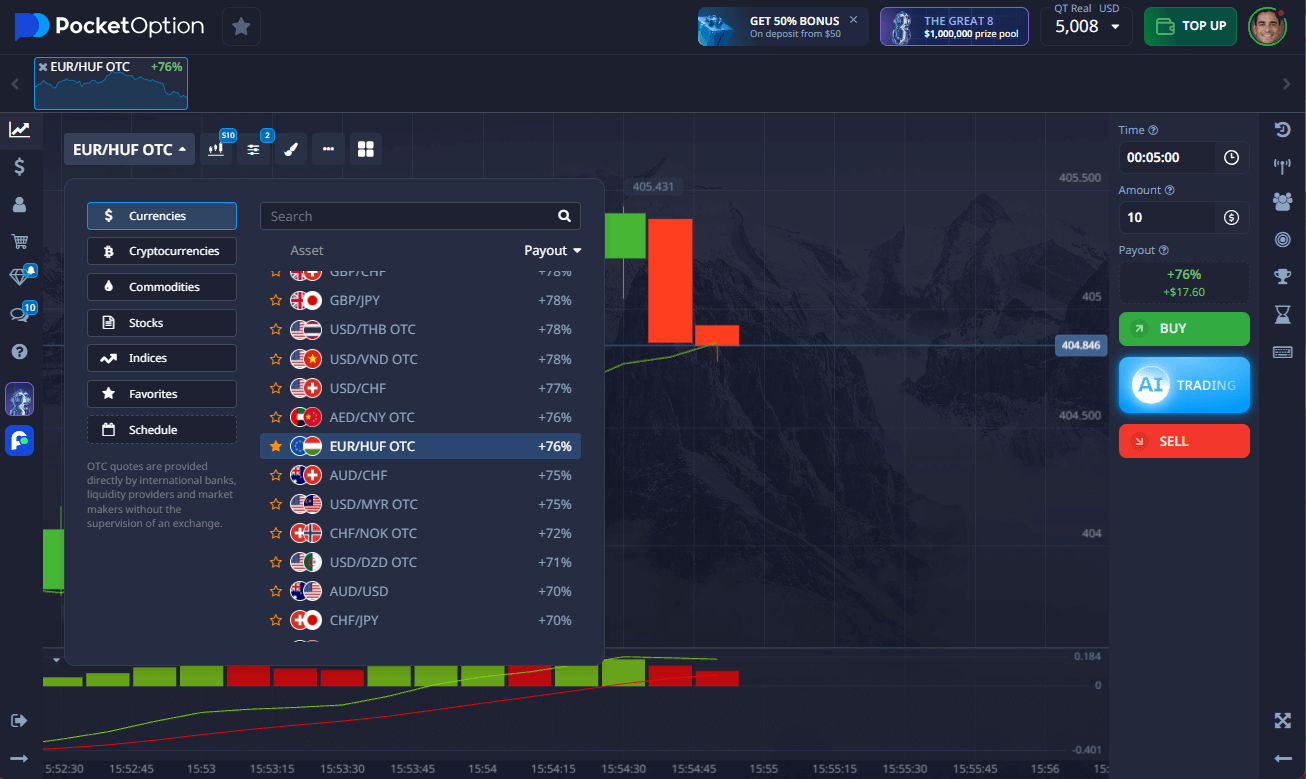Image resolution: width=1306 pixels, height=779 pixels.
Task: Toggle fullscreen mode icon
Action: coord(1282,720)
